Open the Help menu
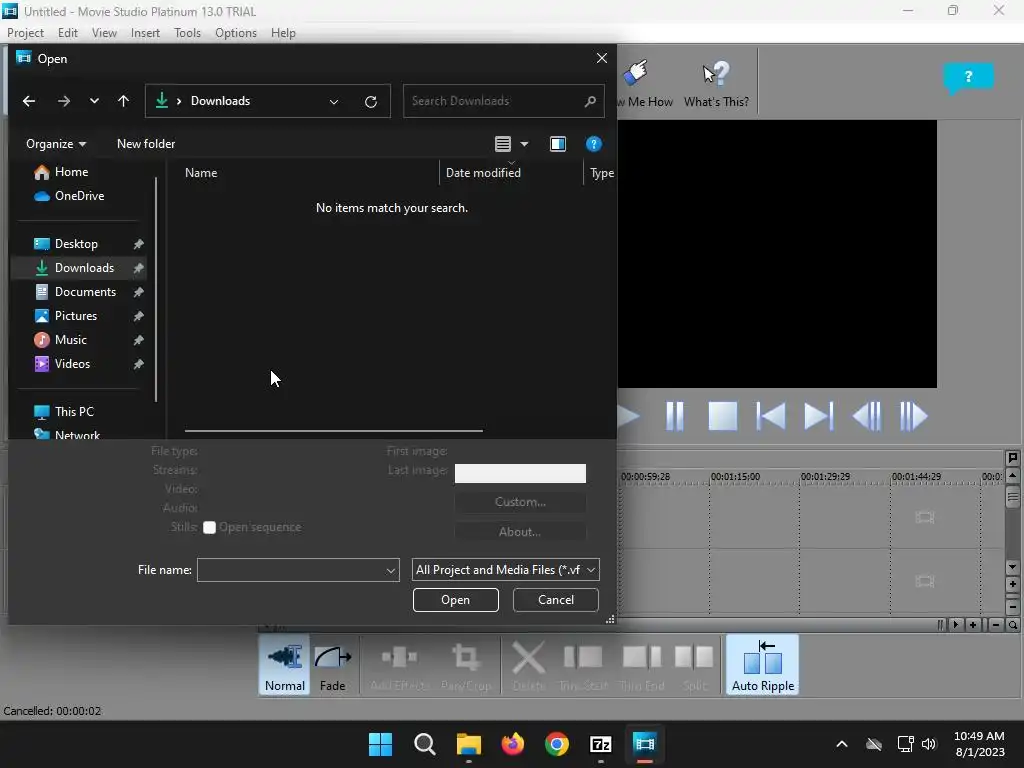 tap(283, 33)
